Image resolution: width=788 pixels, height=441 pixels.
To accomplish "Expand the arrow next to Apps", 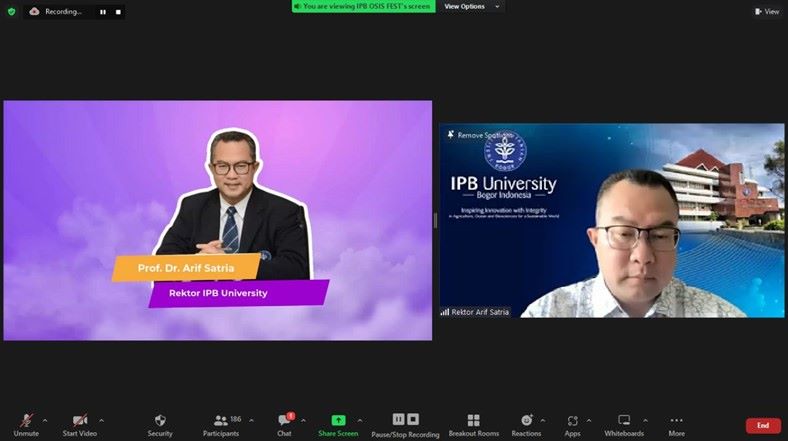I will [x=589, y=420].
